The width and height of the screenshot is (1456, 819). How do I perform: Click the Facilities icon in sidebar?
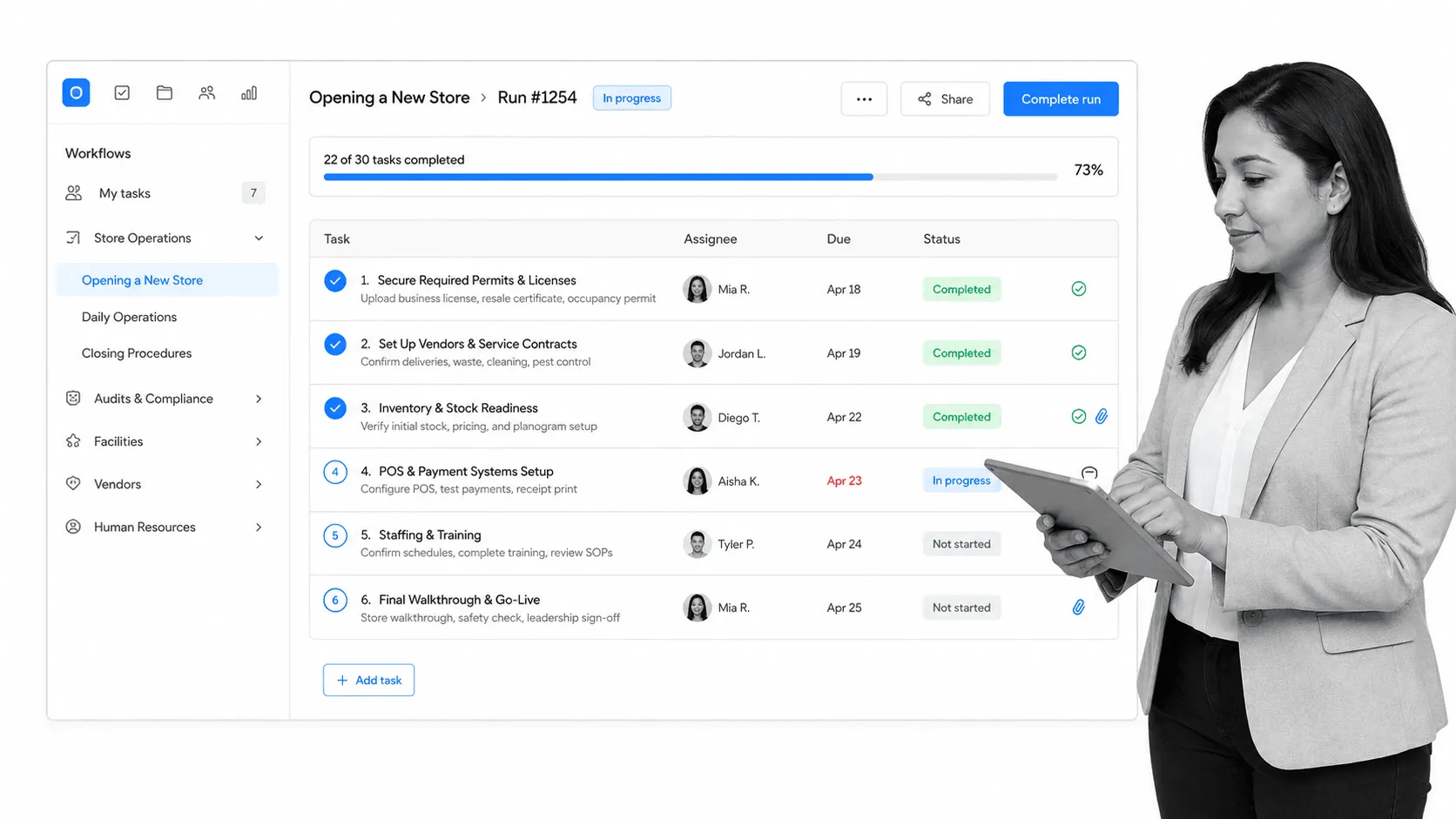pyautogui.click(x=73, y=441)
